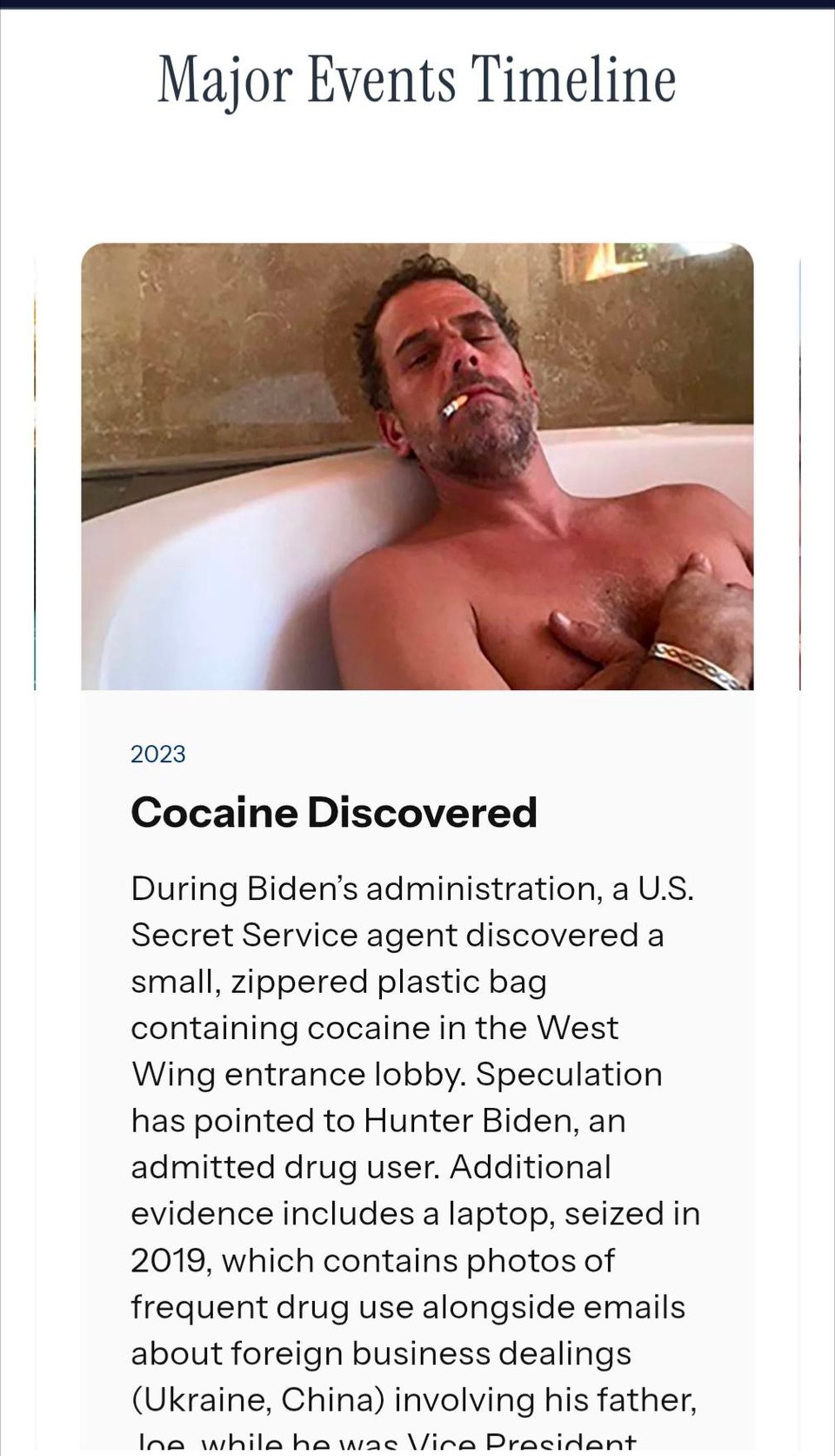
Task: Click the phrase 'zippered plastic bag'
Action: pyautogui.click(x=389, y=982)
